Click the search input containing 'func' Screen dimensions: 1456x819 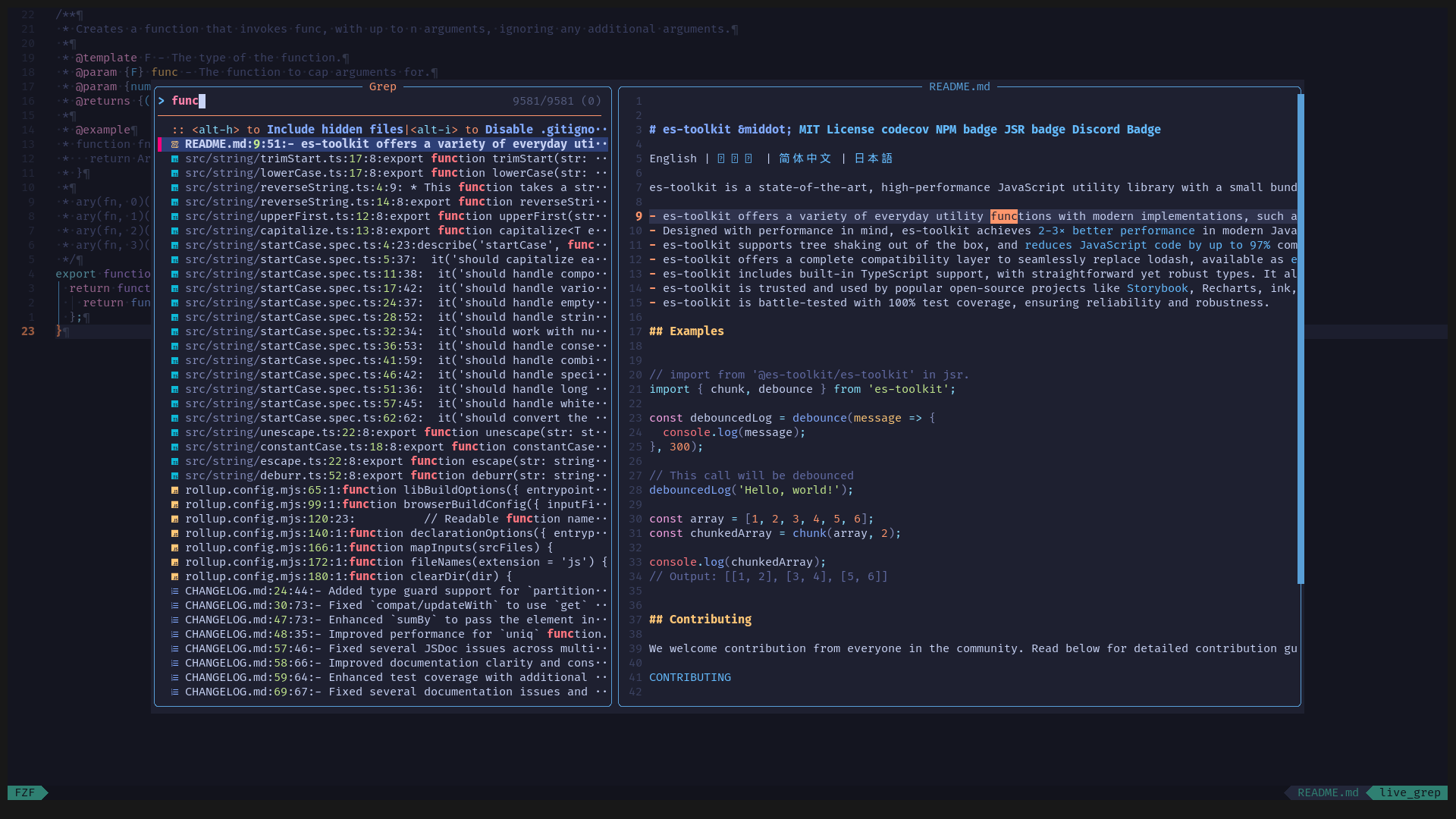186,100
